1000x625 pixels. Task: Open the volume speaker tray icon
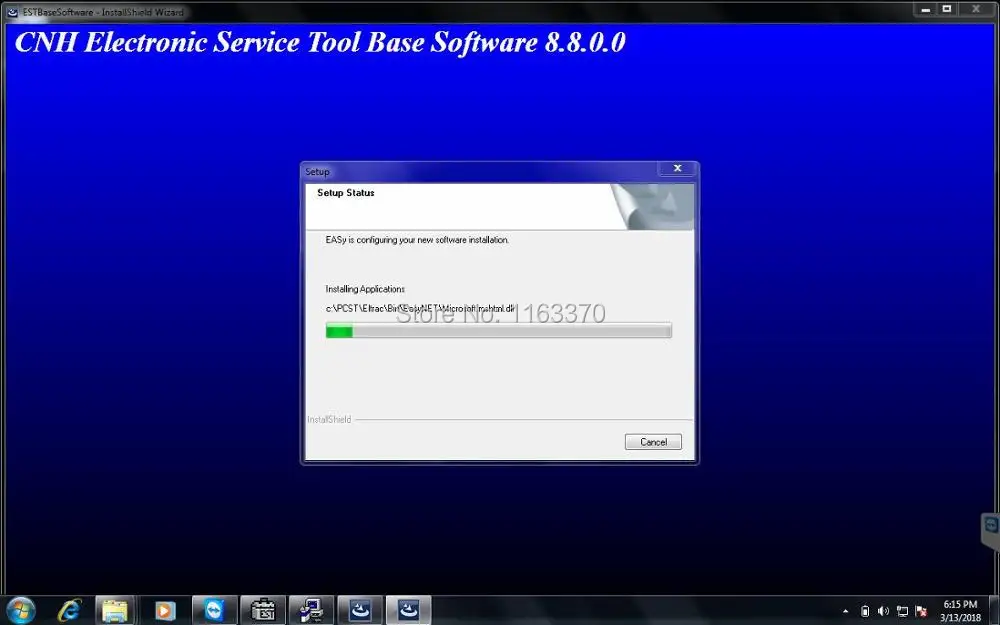point(883,612)
